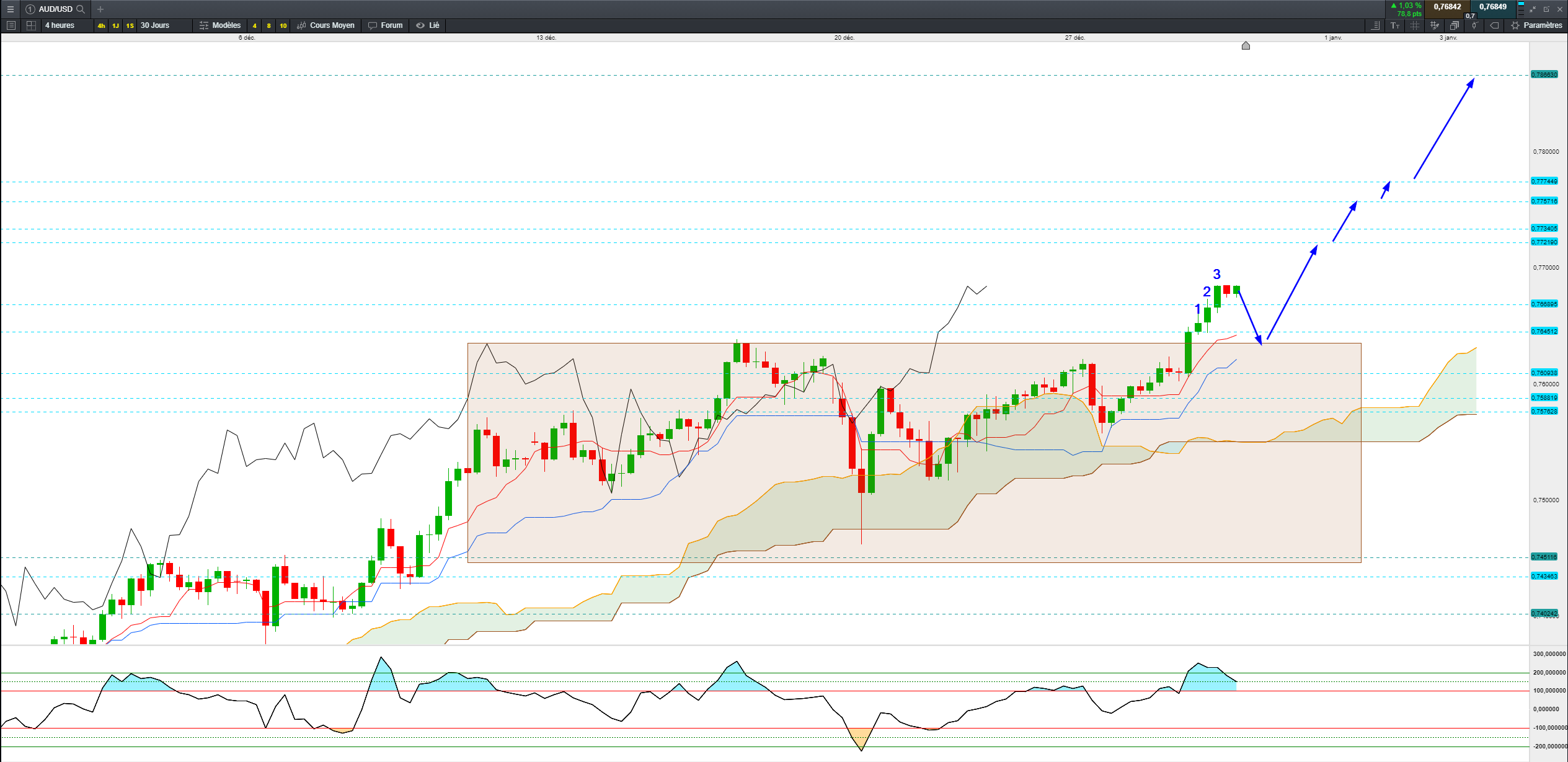Image resolution: width=1568 pixels, height=762 pixels.
Task: Select template shortcut 8
Action: pos(268,25)
